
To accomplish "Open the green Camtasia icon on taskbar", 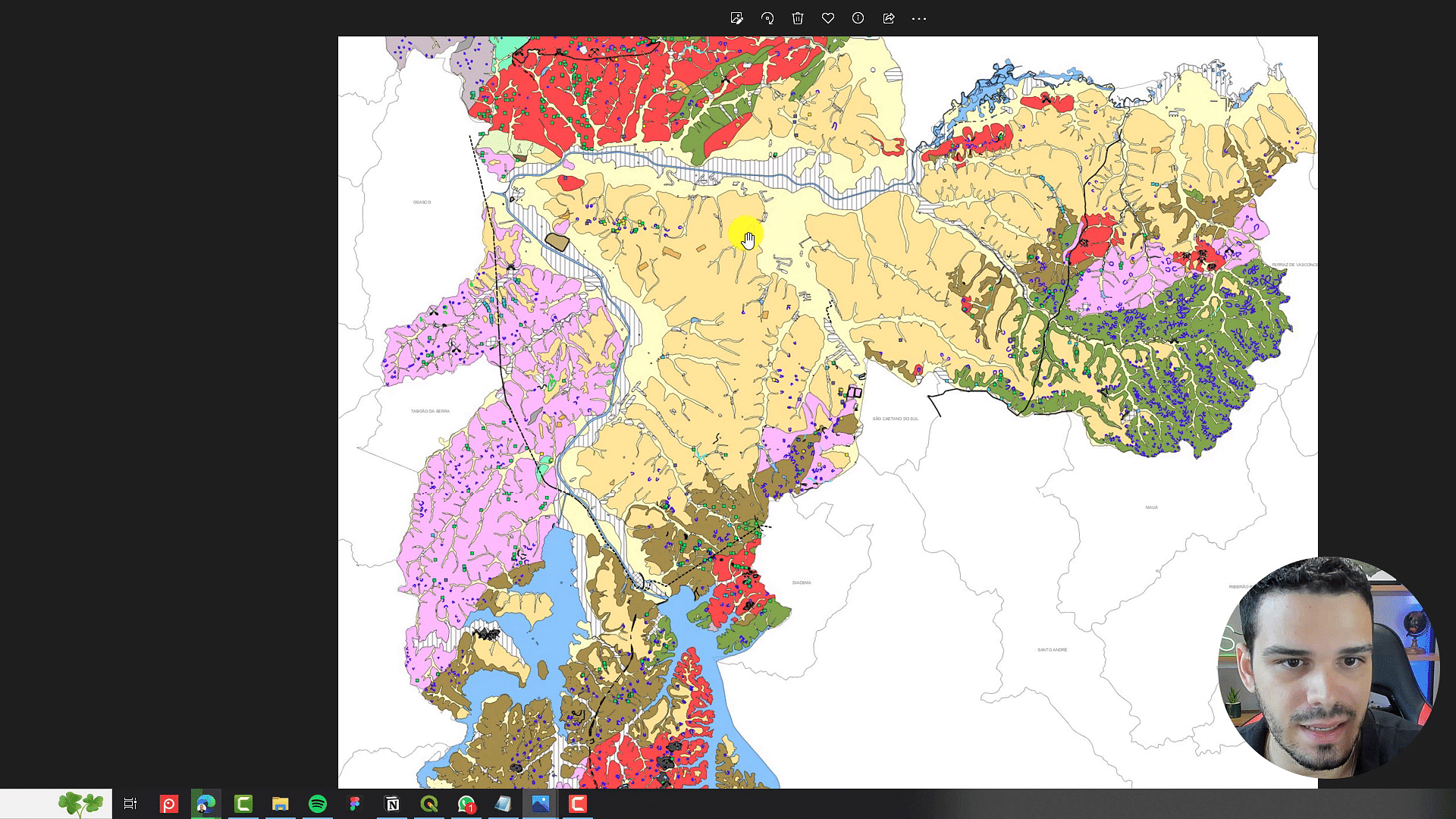I will [243, 804].
